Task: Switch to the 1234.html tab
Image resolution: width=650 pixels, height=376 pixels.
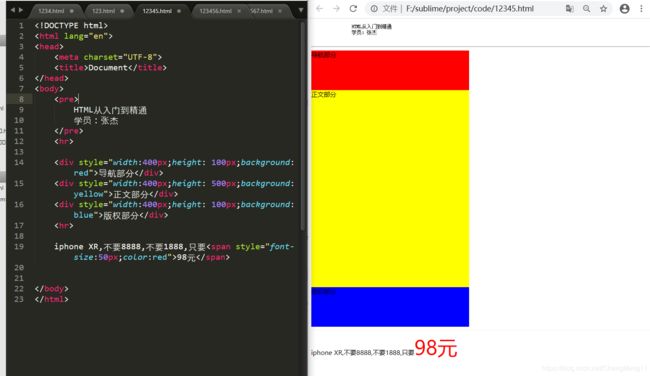Action: coord(51,11)
